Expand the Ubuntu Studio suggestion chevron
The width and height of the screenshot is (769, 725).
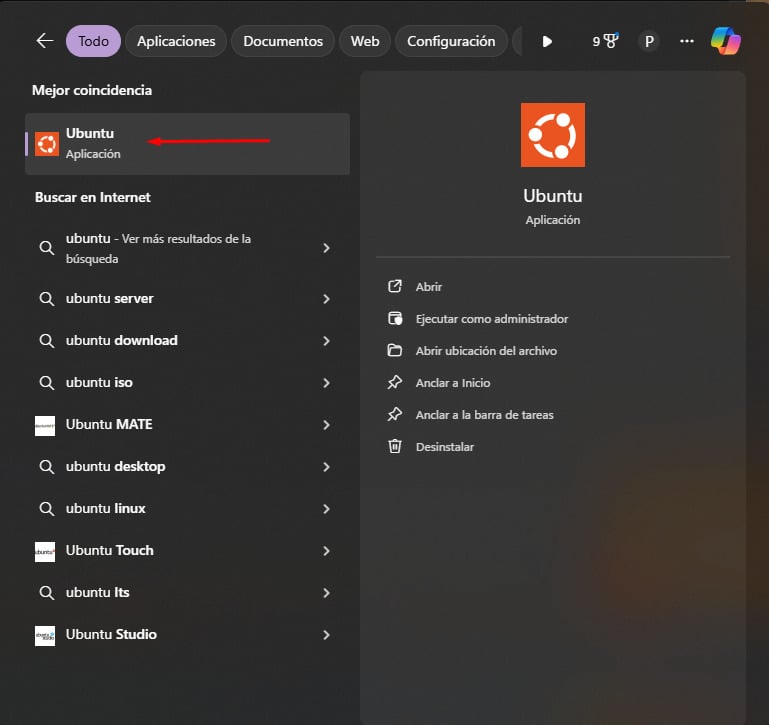(326, 635)
